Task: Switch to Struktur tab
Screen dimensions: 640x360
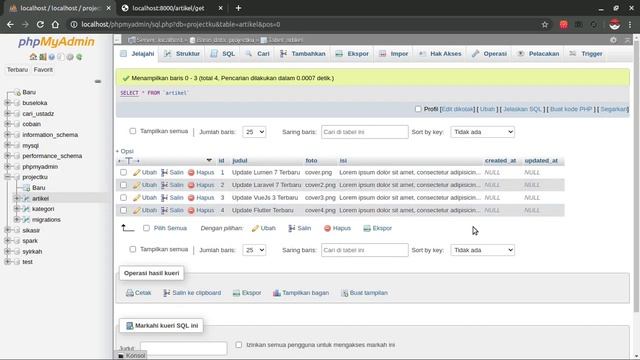Action: 182,53
